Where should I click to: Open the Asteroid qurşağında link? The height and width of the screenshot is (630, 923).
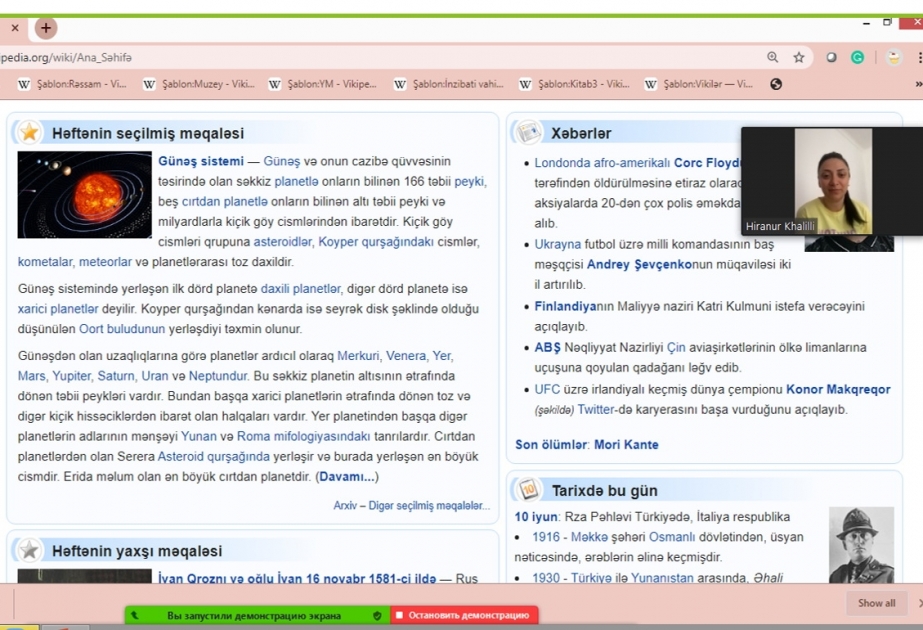click(214, 457)
